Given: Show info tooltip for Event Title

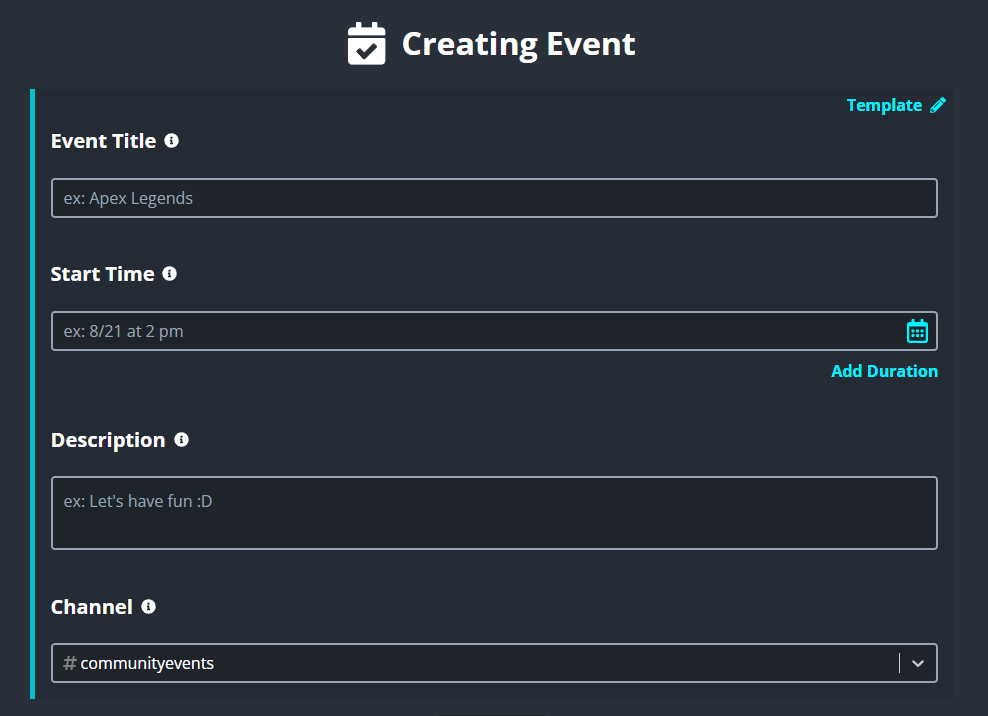Looking at the screenshot, I should [x=171, y=141].
